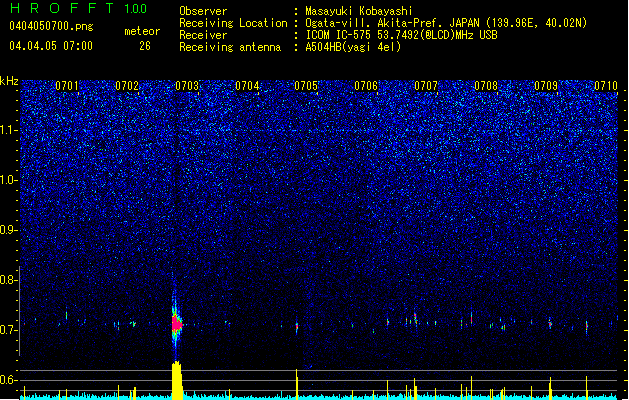Click the Receiver label
The image size is (629, 400).
click(x=203, y=35)
